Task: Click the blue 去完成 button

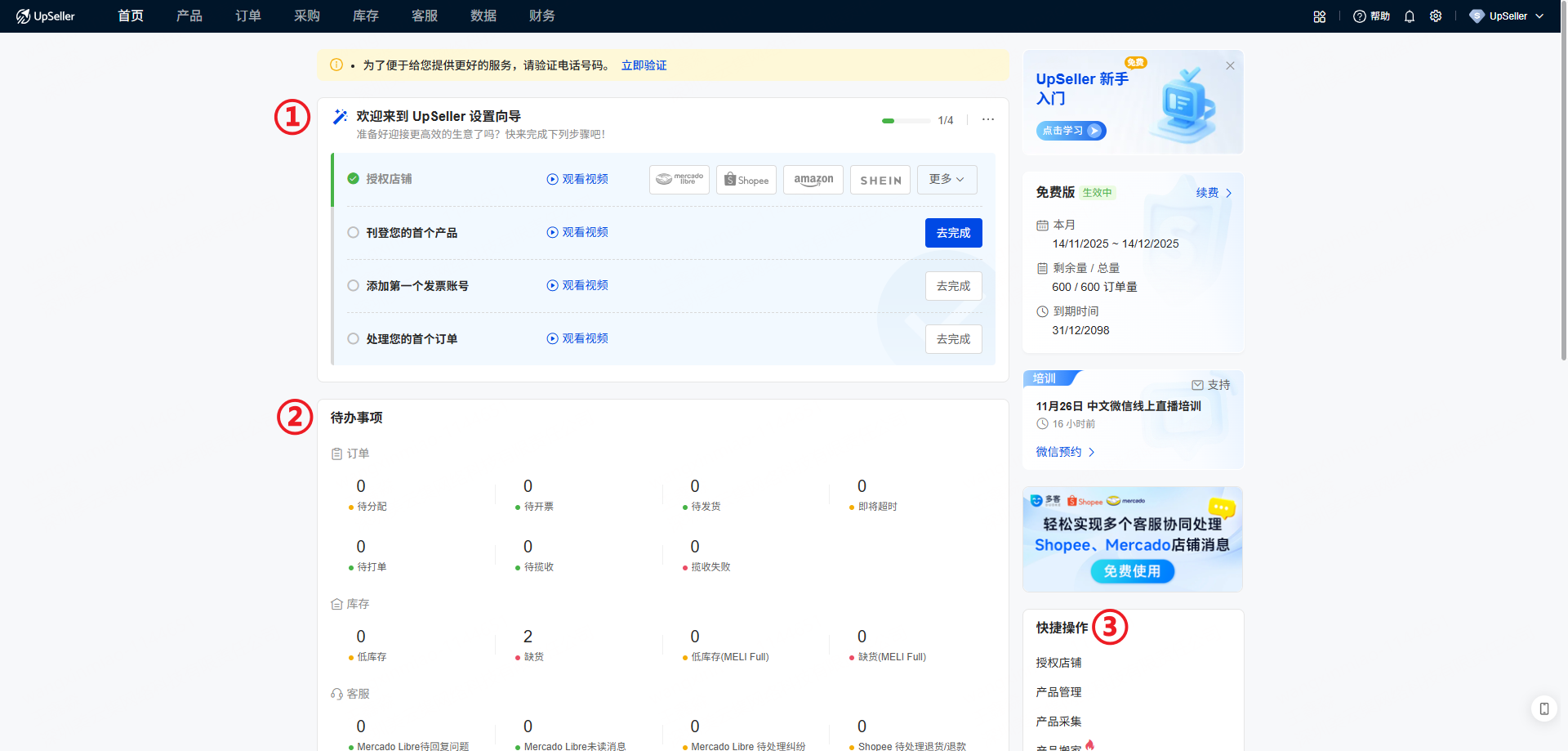Action: coord(953,233)
